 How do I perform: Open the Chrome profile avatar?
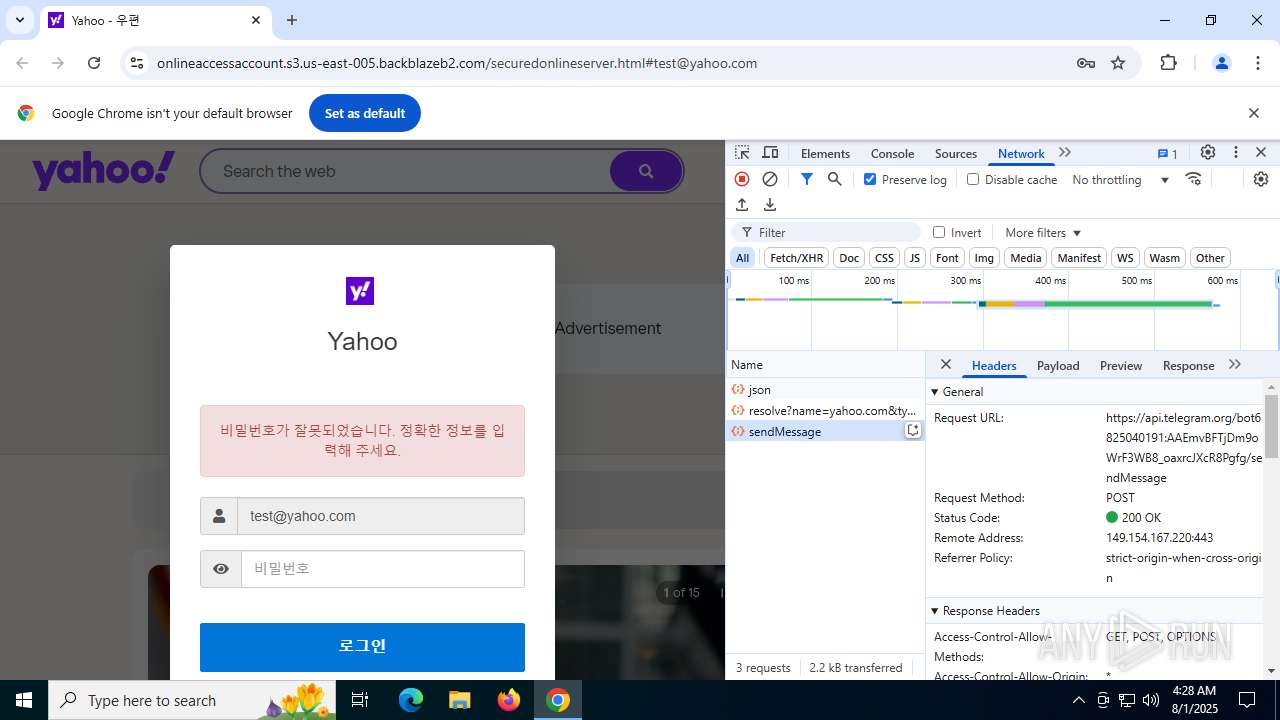pos(1221,63)
